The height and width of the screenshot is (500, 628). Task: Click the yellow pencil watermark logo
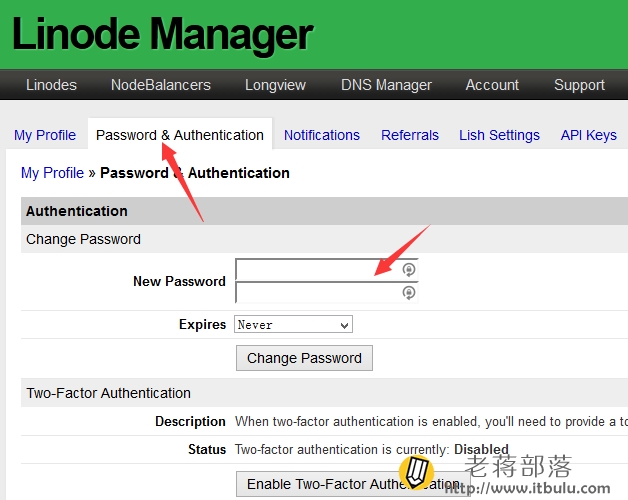point(416,472)
